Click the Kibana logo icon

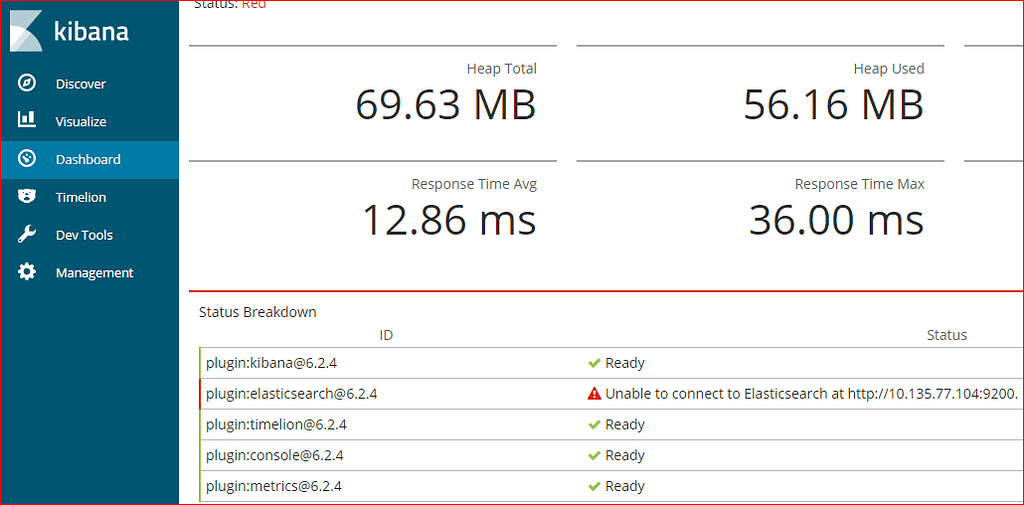point(26,30)
